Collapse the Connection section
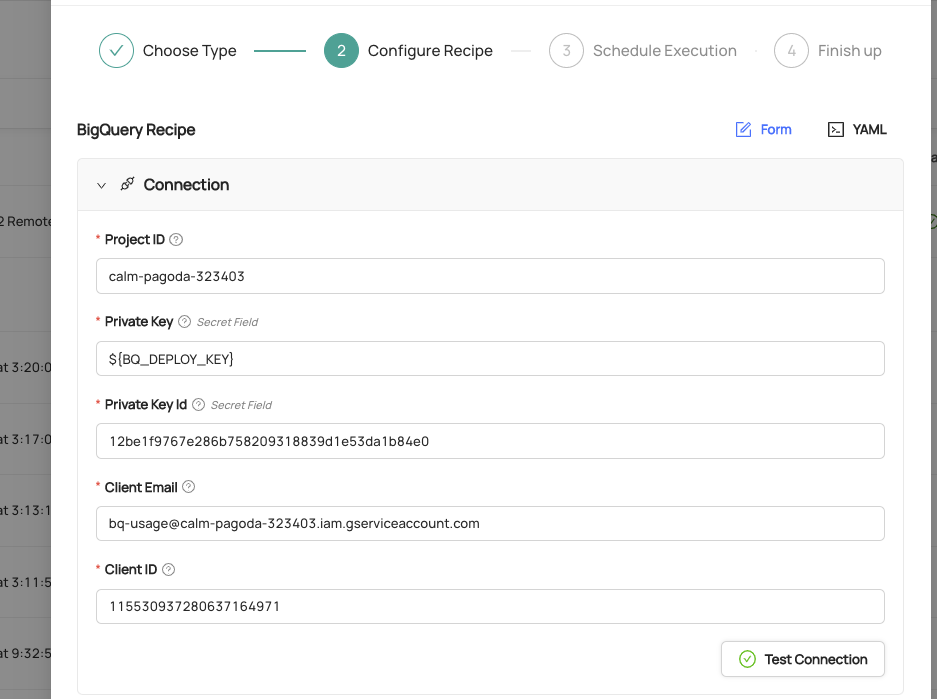This screenshot has height=699, width=937. click(101, 185)
